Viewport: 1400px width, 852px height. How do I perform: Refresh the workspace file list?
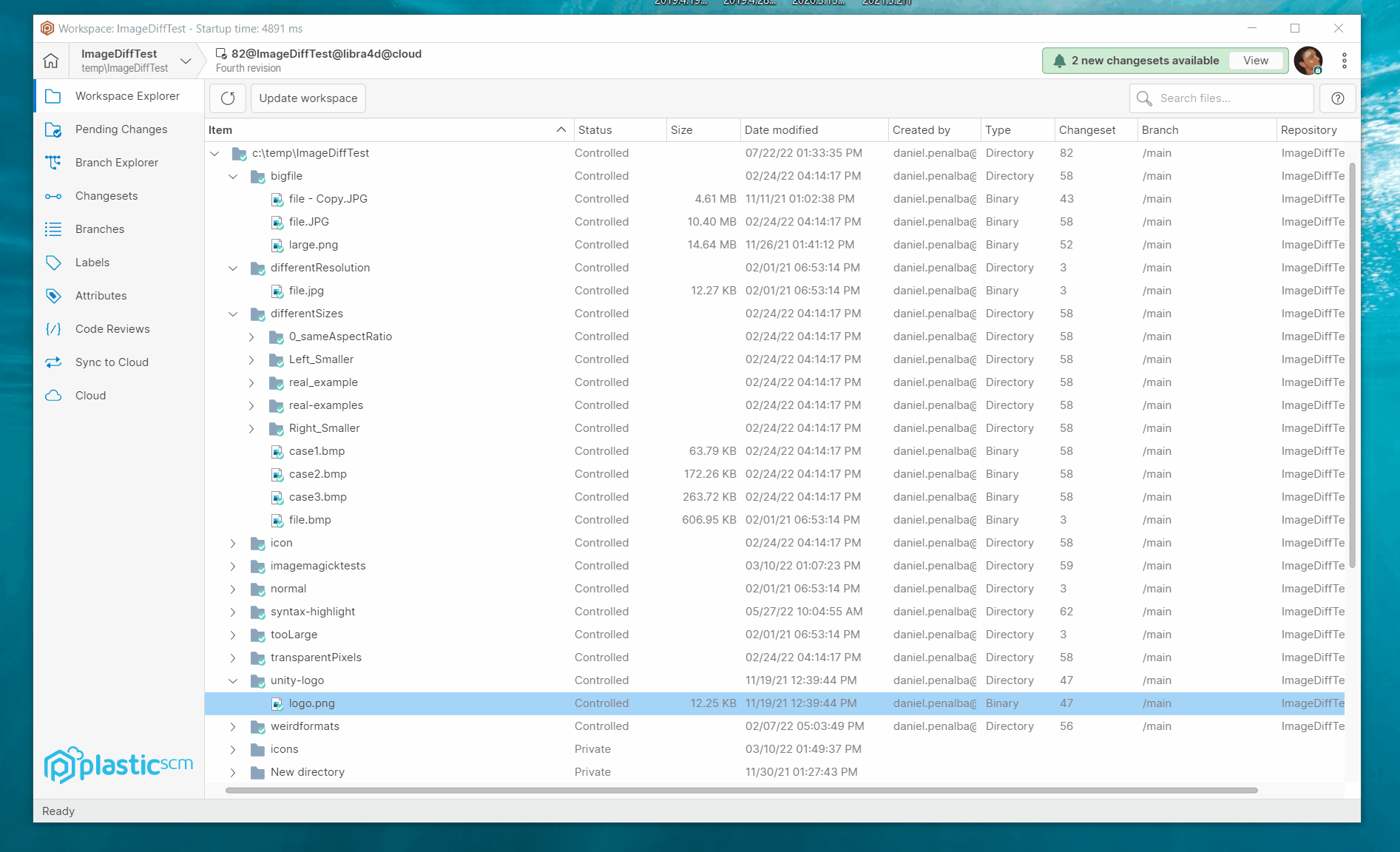click(227, 98)
